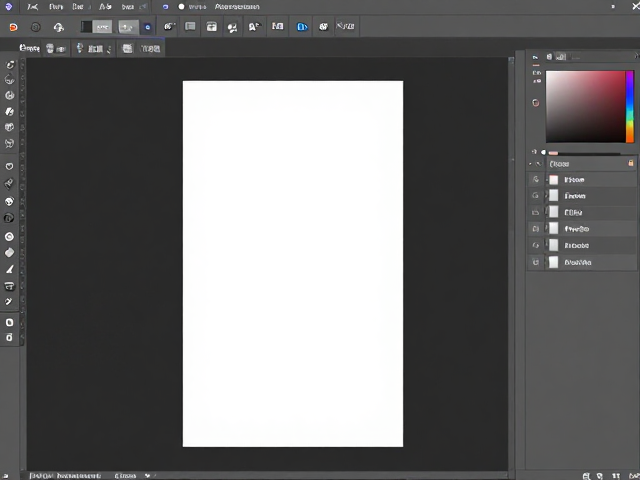The image size is (640, 480).
Task: Select the white wedge-shaped tool in the toolbox
Action: pyautogui.click(x=9, y=269)
